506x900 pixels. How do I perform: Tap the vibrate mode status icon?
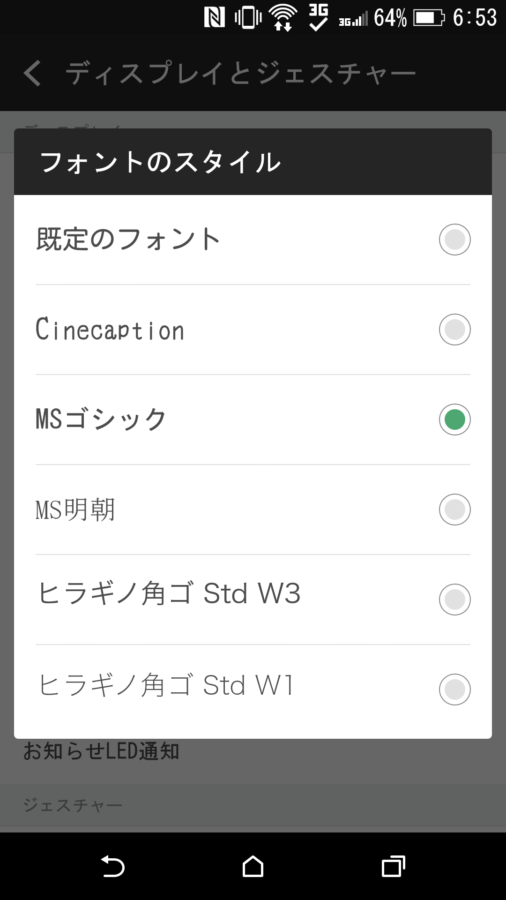pyautogui.click(x=248, y=18)
